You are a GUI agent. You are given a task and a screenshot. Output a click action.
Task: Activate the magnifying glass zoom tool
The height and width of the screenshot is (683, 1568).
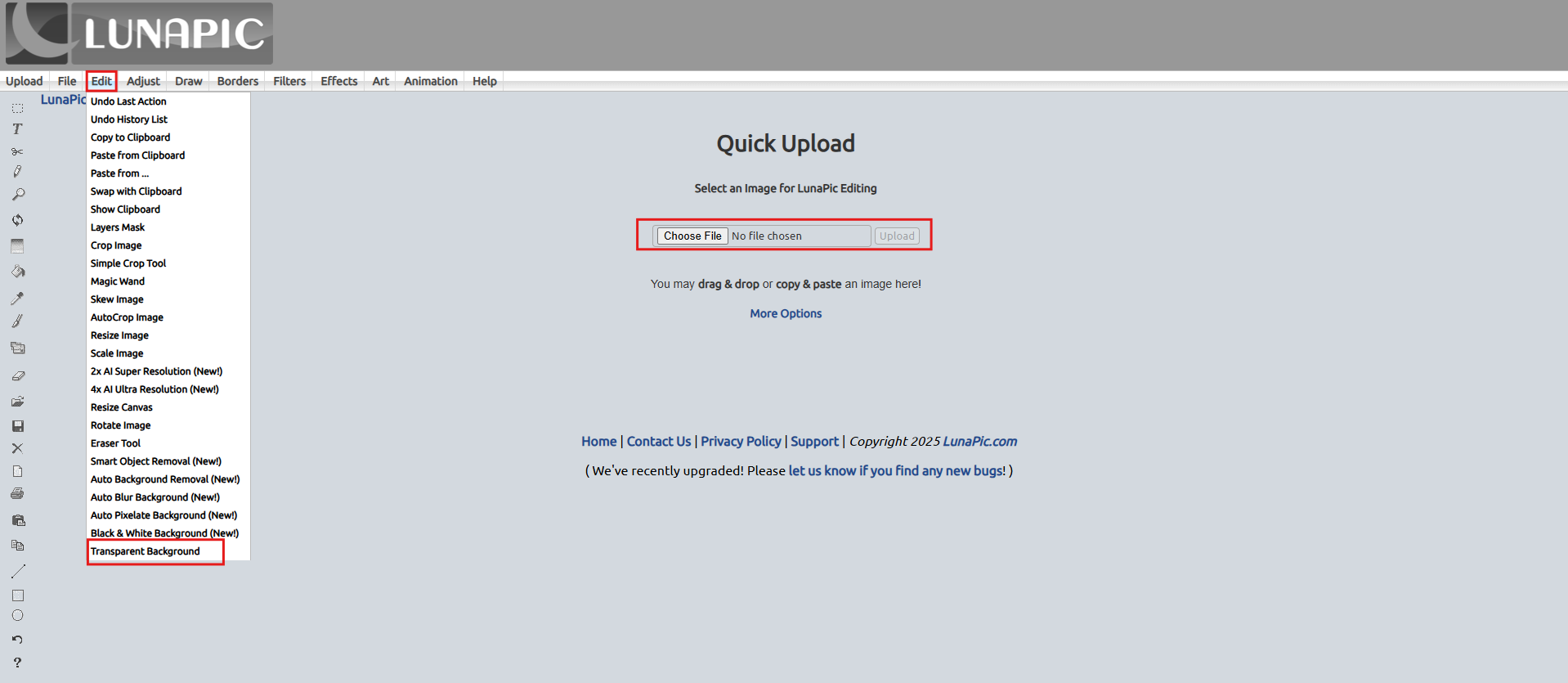click(17, 195)
